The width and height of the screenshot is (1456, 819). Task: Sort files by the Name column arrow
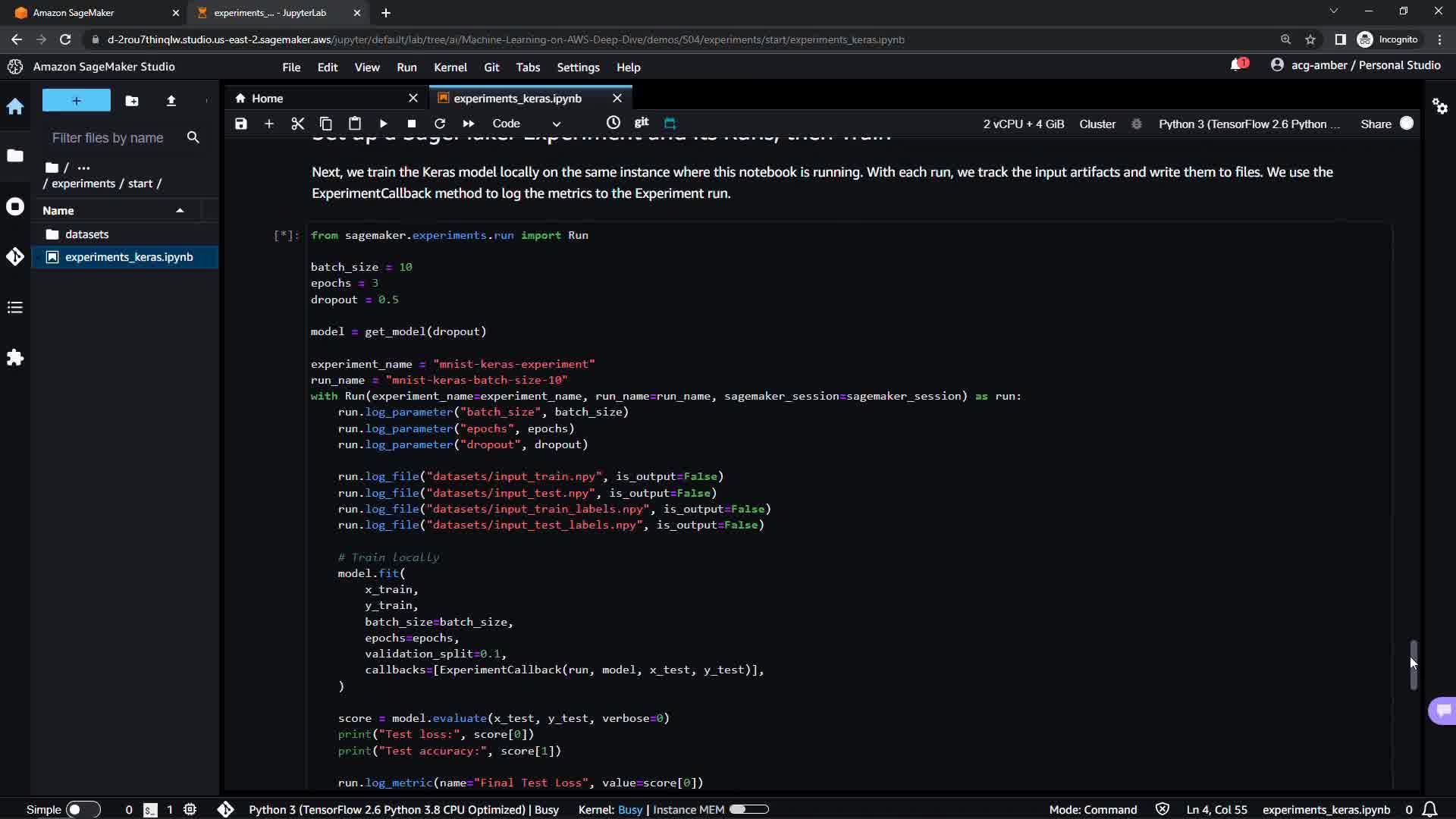click(180, 211)
